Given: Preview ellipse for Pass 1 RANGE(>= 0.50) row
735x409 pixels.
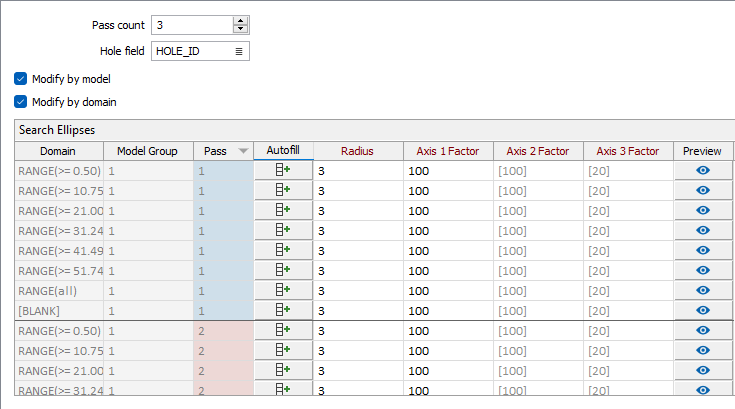Looking at the screenshot, I should [x=703, y=170].
